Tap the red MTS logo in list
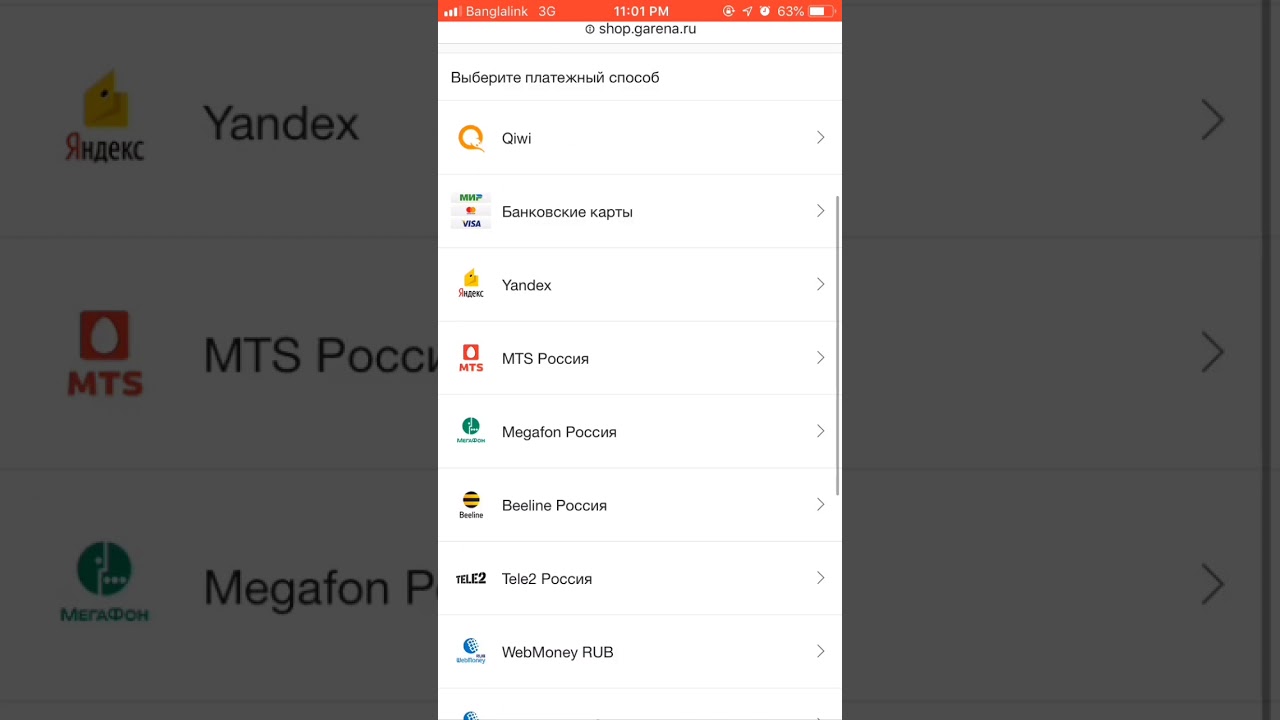This screenshot has height=720, width=1280. (x=471, y=358)
